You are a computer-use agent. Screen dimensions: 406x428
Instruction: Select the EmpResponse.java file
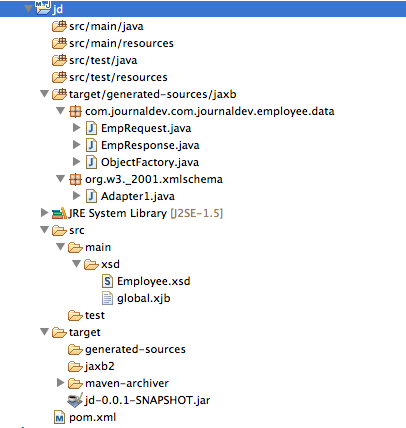coord(150,145)
